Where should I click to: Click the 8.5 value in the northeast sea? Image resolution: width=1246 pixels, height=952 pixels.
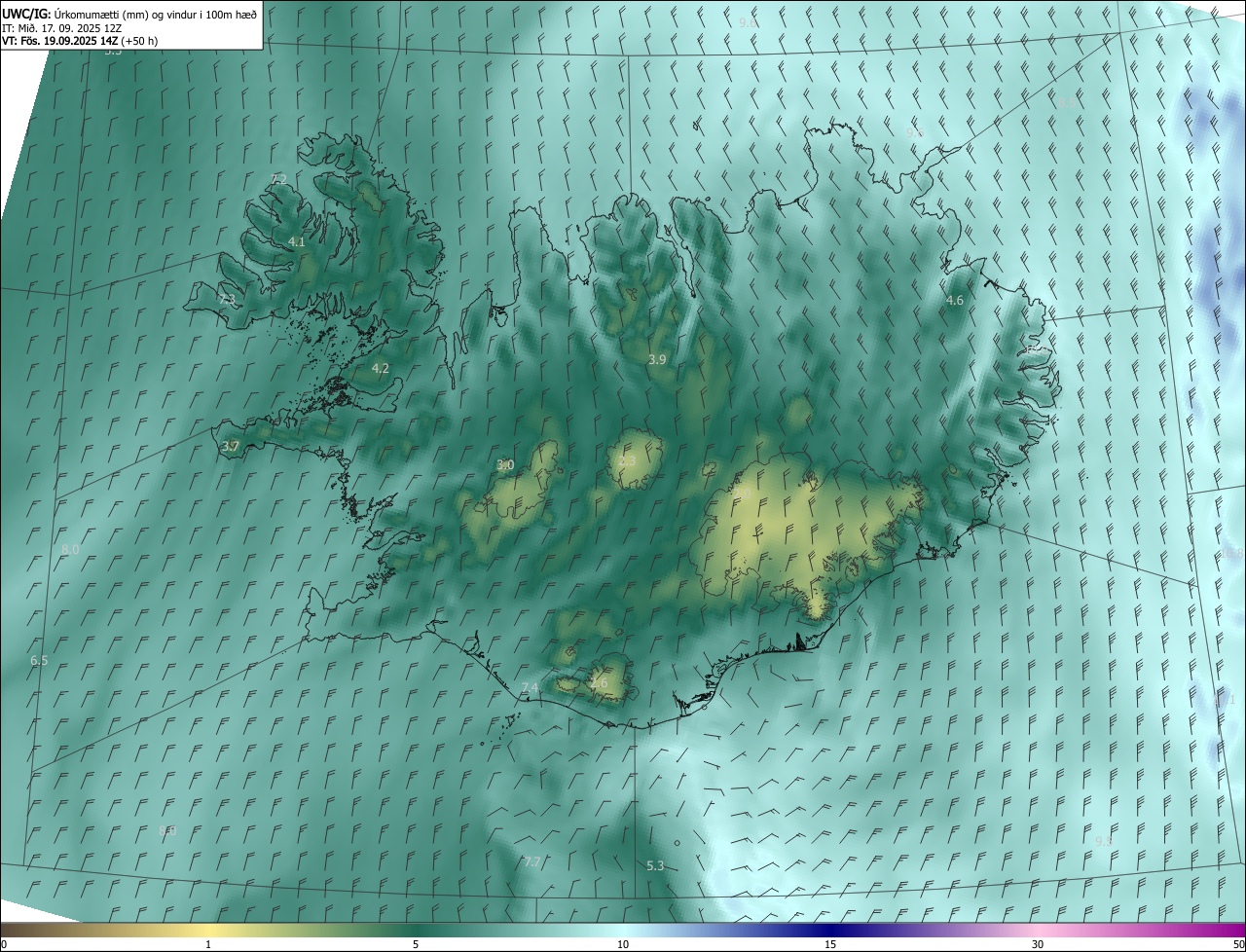(x=1066, y=102)
